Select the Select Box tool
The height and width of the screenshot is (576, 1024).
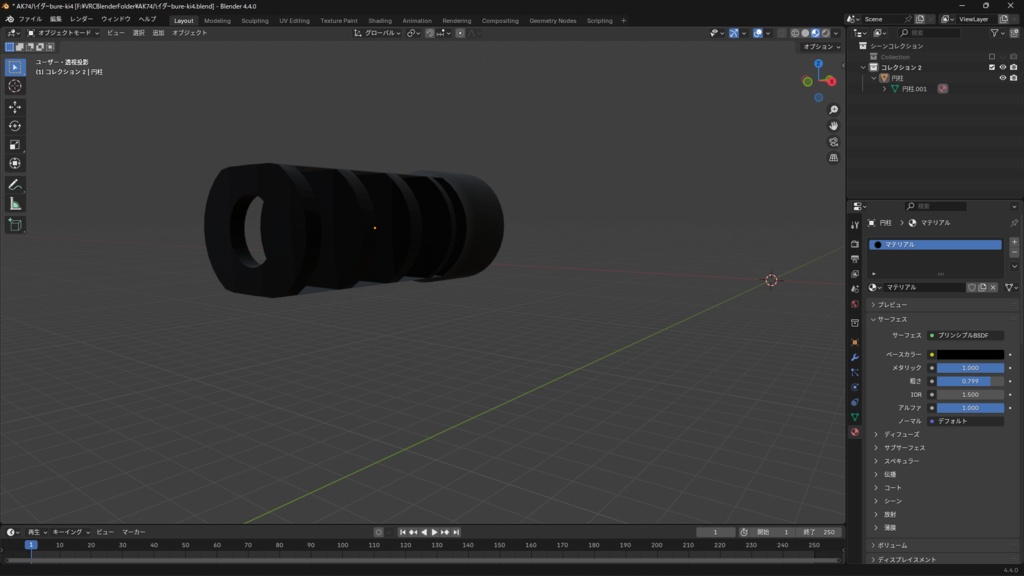coord(15,67)
